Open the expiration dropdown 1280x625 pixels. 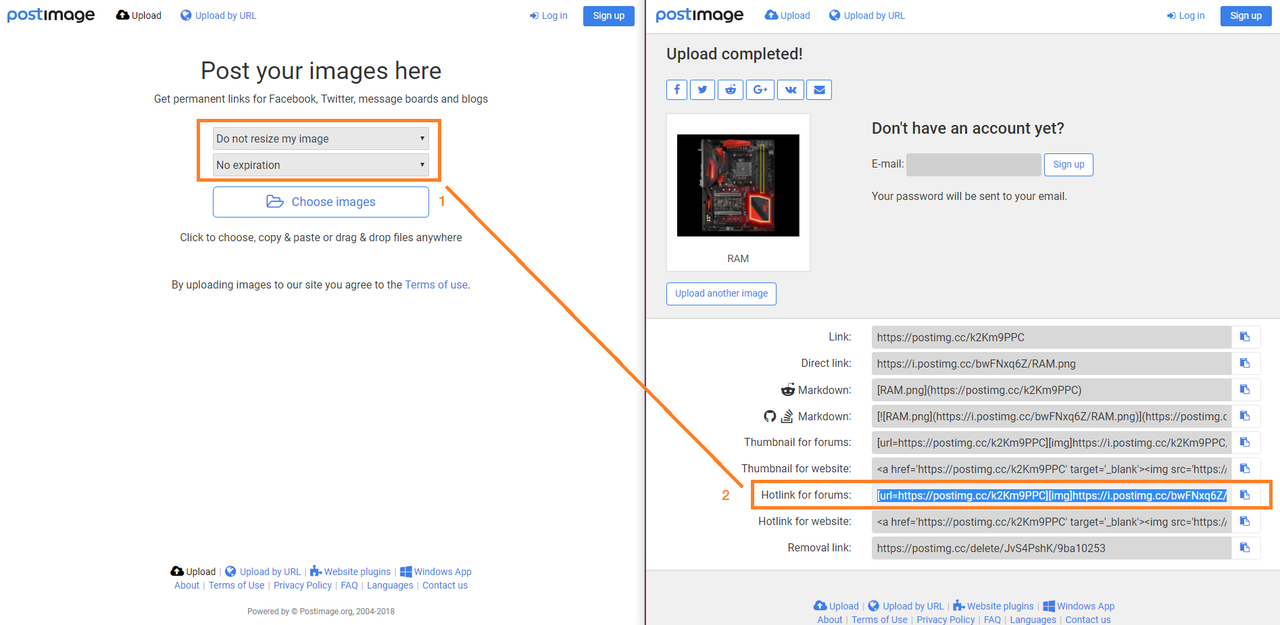click(x=321, y=165)
